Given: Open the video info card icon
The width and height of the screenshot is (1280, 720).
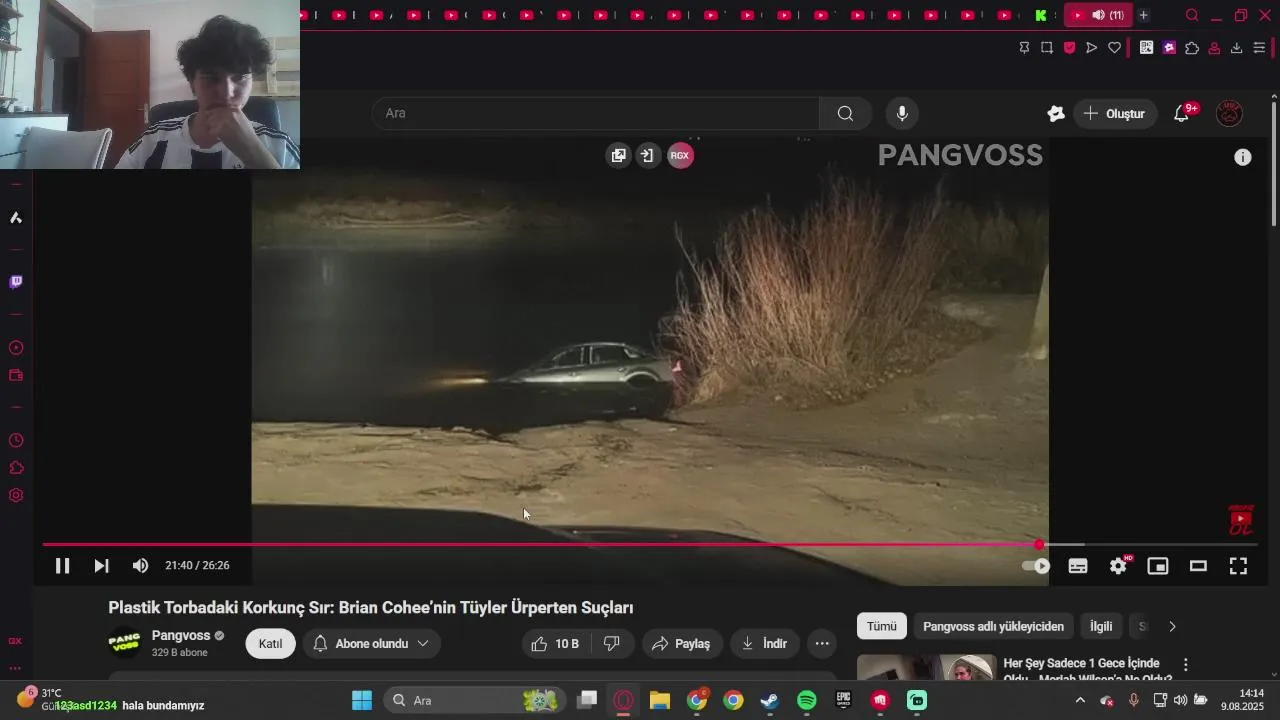Looking at the screenshot, I should [1243, 157].
